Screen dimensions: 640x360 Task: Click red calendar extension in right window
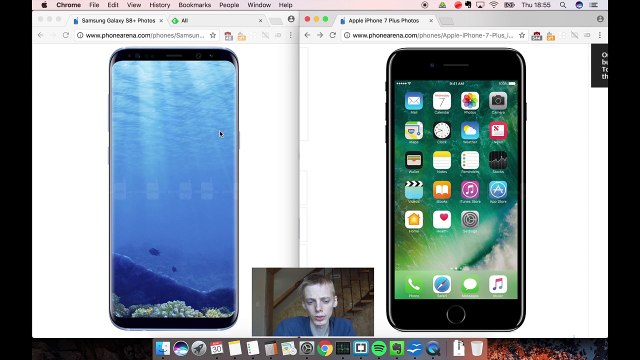[x=537, y=36]
